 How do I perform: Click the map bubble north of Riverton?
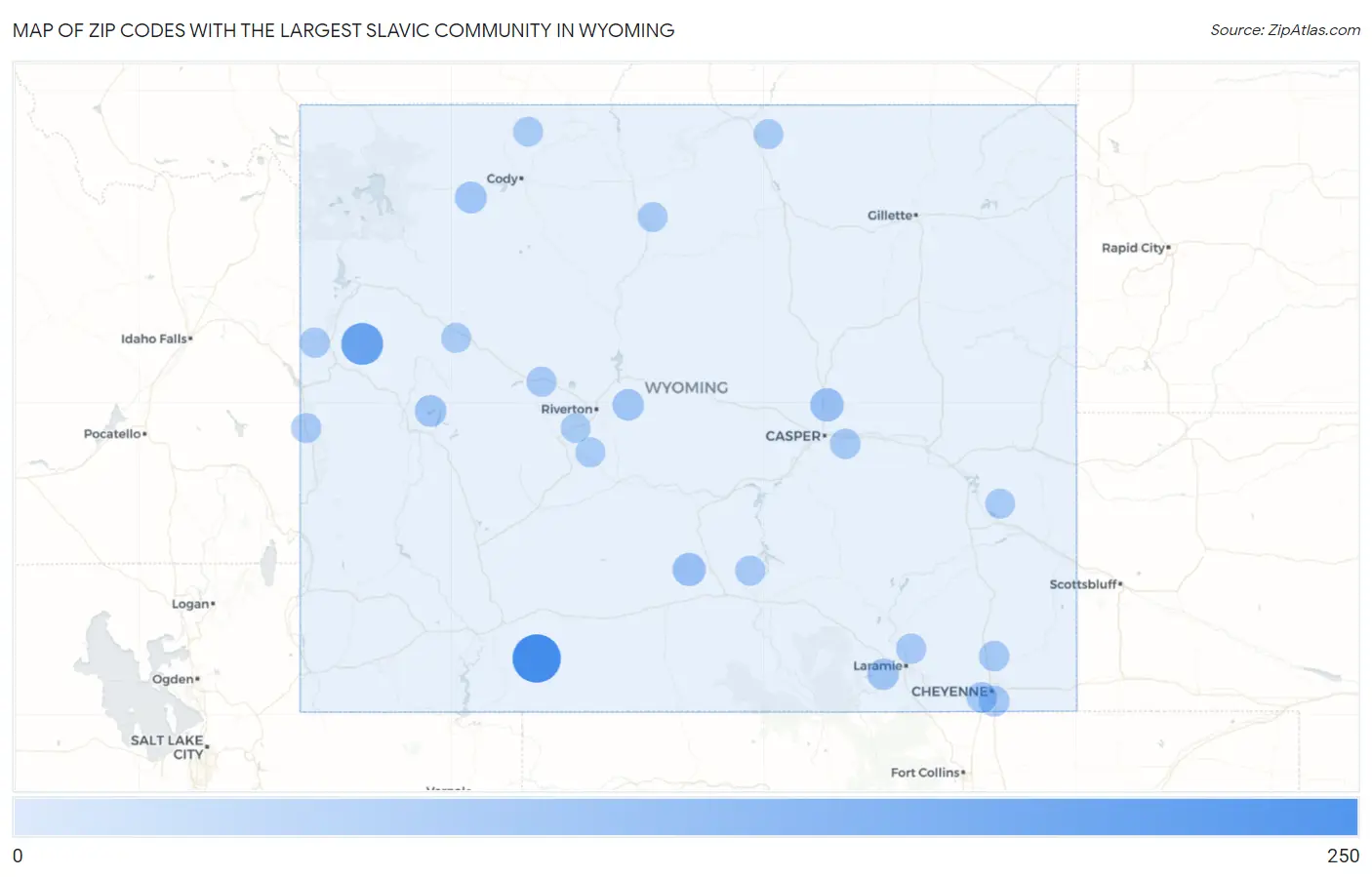tap(542, 381)
